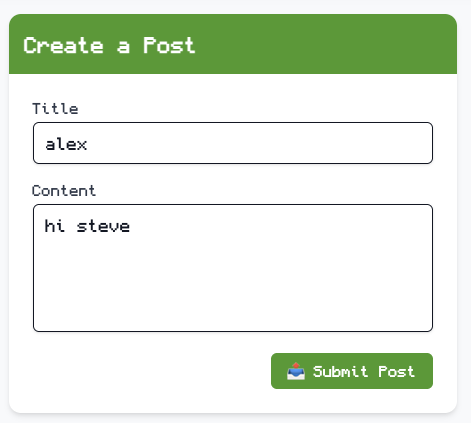471x423 pixels.
Task: Focus the Title input field
Action: [x=233, y=143]
